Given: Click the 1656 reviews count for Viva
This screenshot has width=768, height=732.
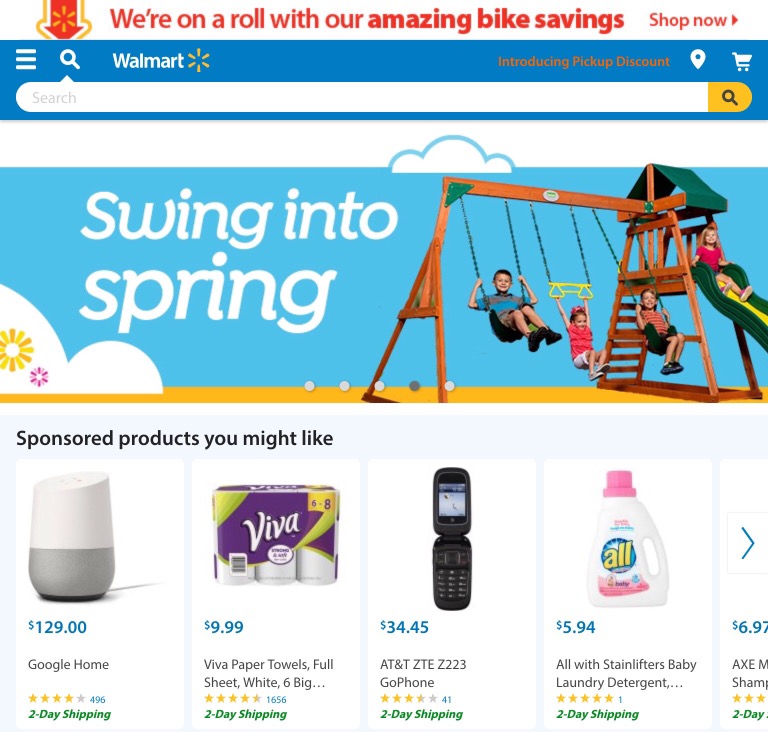Looking at the screenshot, I should coord(276,699).
